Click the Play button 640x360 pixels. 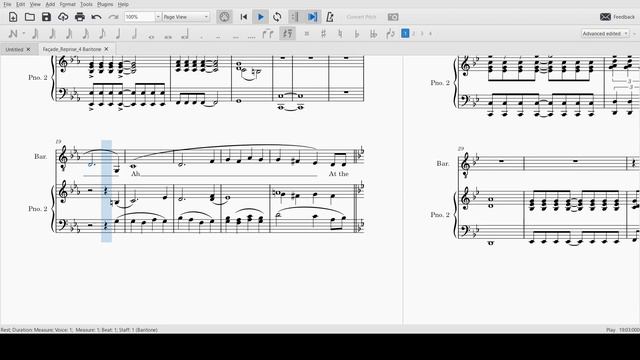(260, 17)
